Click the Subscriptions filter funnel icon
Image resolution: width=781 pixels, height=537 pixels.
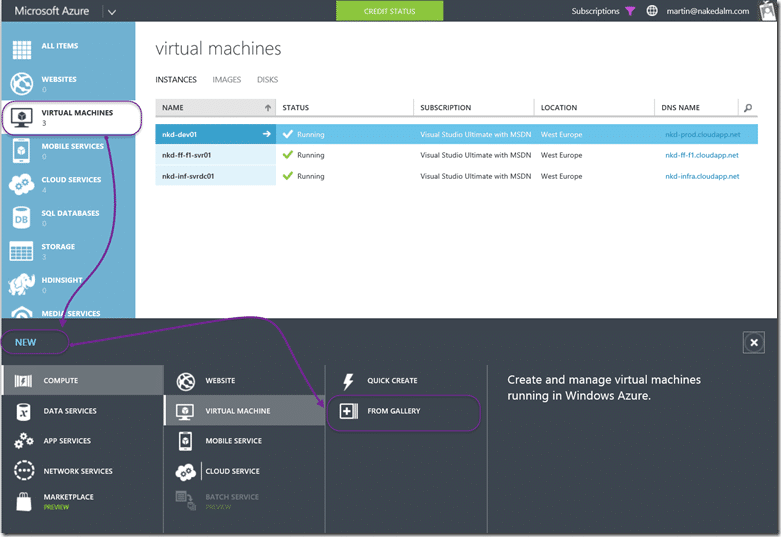(x=630, y=11)
